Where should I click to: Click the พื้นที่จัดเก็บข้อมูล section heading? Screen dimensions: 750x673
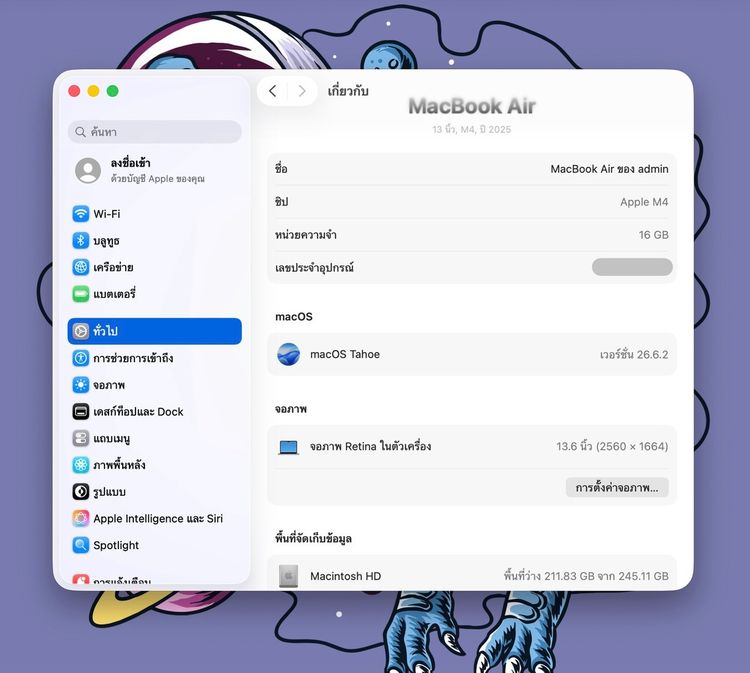tap(313, 538)
